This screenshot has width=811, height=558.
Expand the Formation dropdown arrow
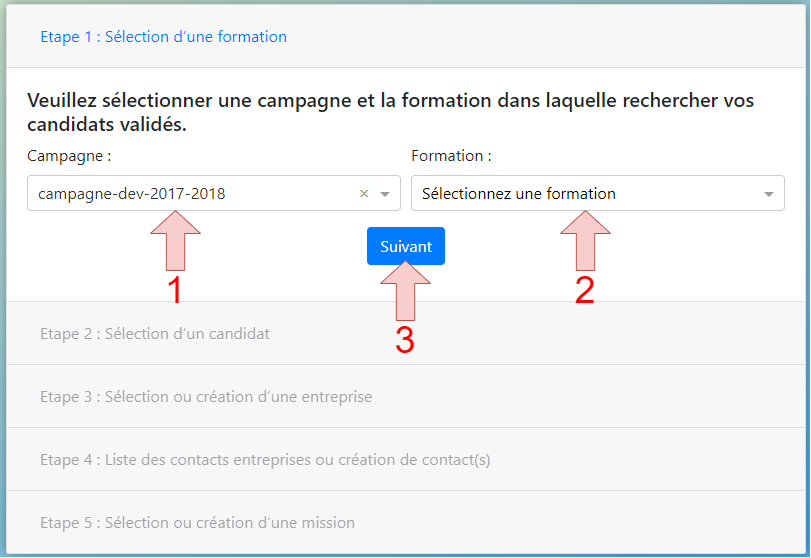(x=769, y=194)
